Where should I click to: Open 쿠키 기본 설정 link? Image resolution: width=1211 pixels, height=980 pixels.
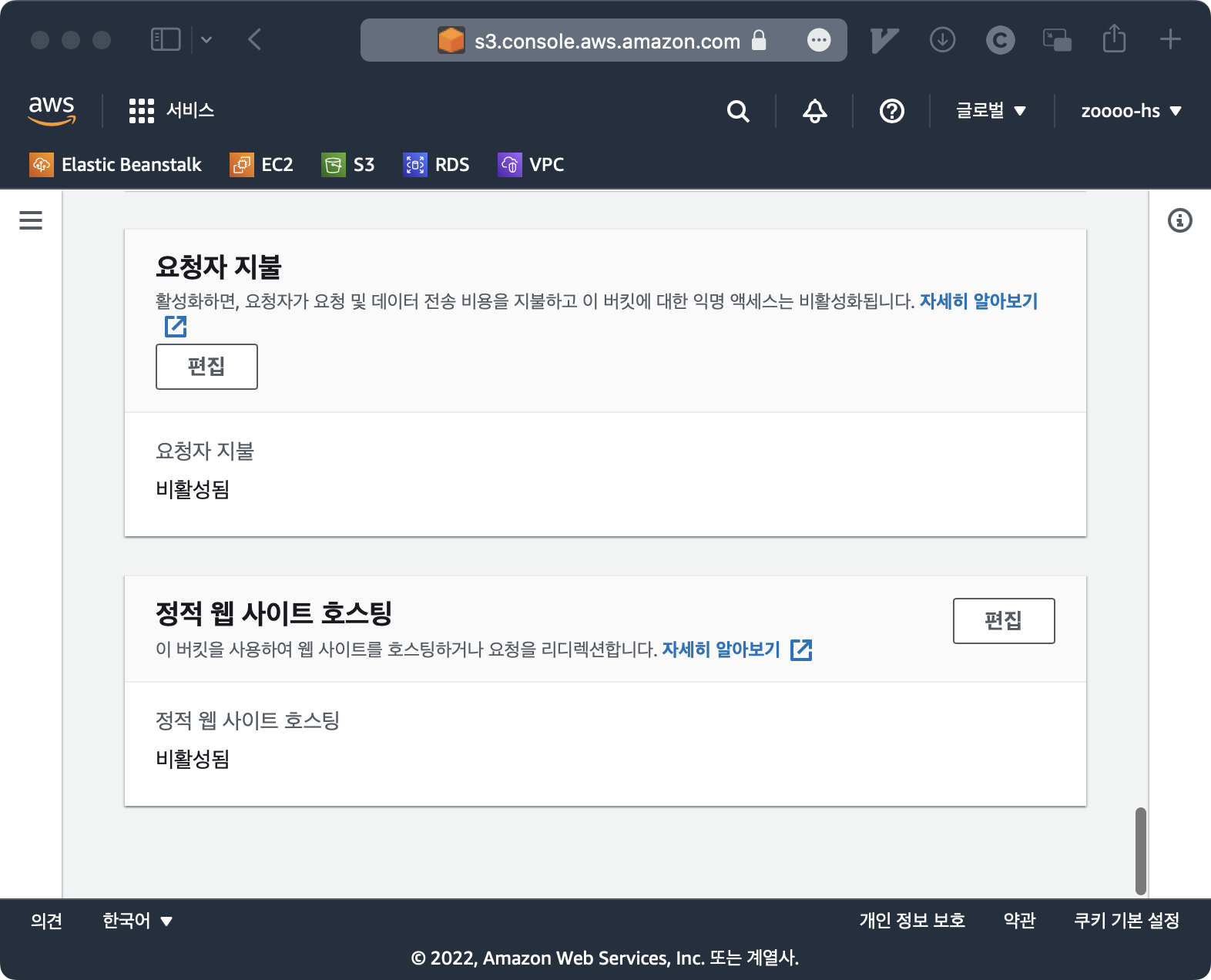[1126, 921]
